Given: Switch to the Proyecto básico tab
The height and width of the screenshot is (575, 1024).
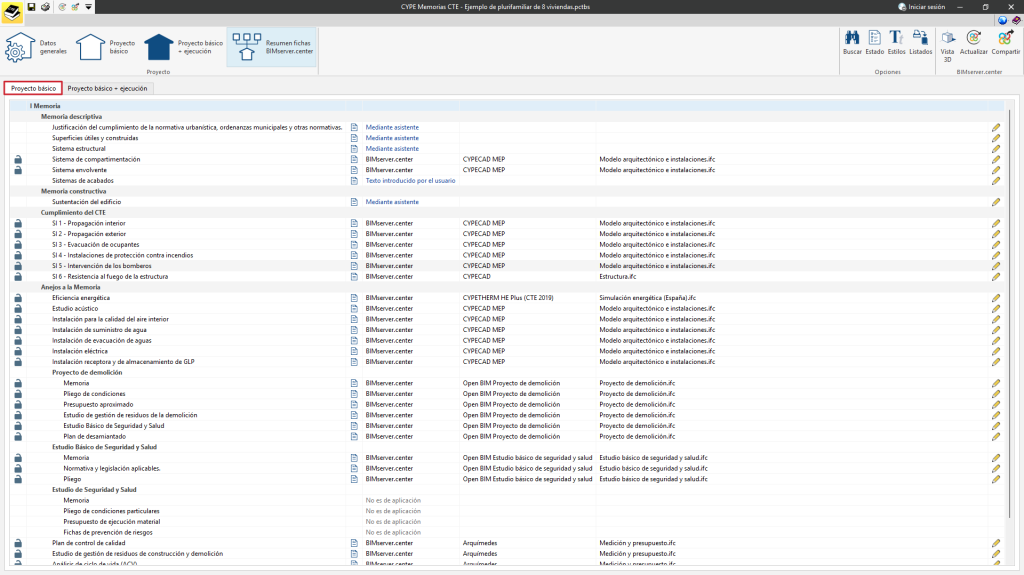Looking at the screenshot, I should 33,88.
